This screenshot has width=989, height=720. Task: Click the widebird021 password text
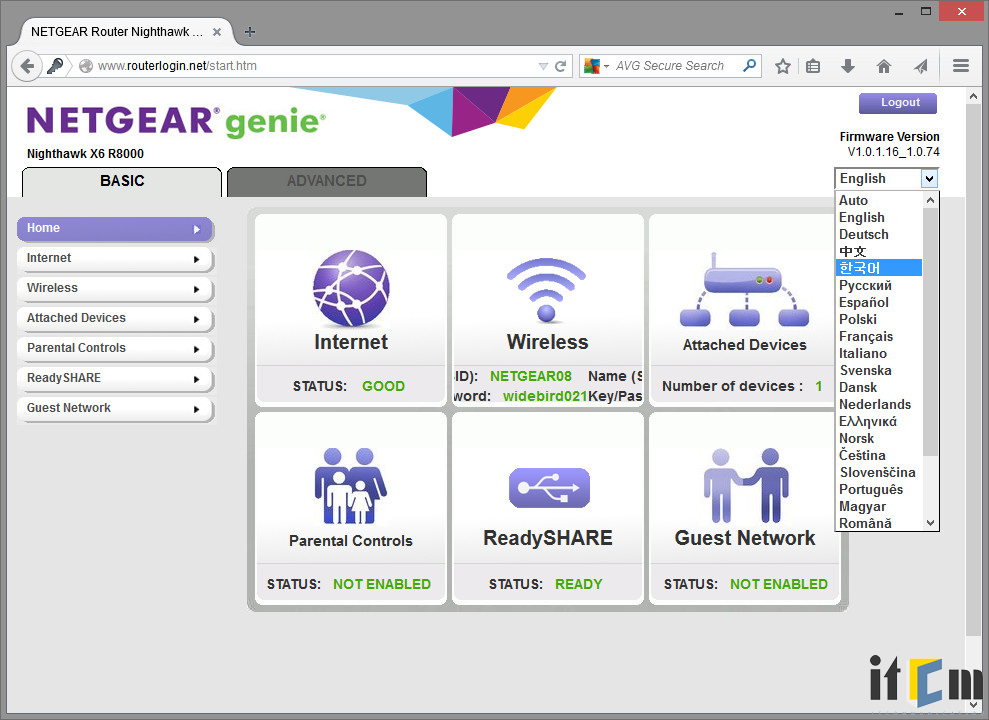(x=545, y=397)
